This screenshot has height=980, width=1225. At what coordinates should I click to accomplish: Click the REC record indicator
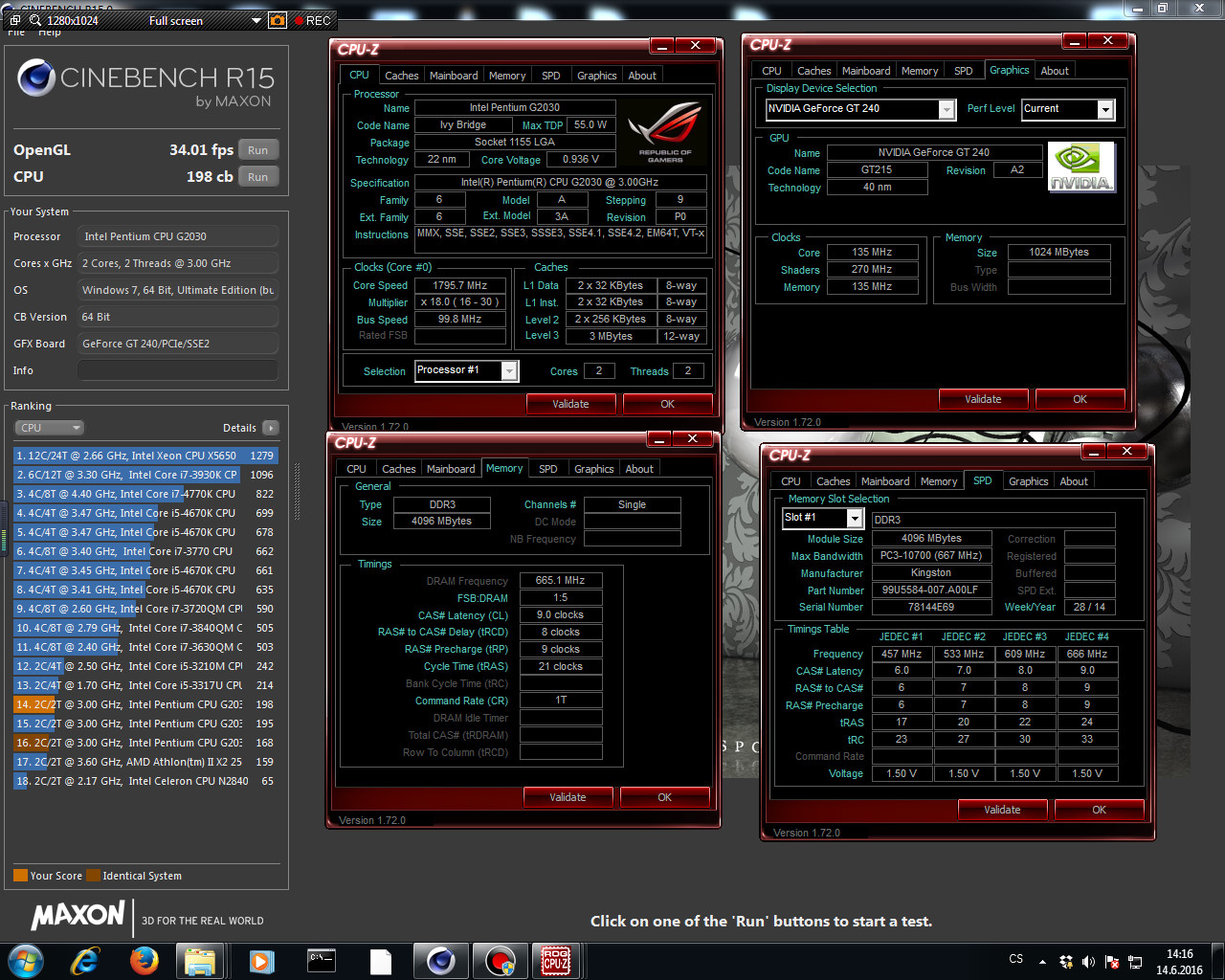(312, 20)
